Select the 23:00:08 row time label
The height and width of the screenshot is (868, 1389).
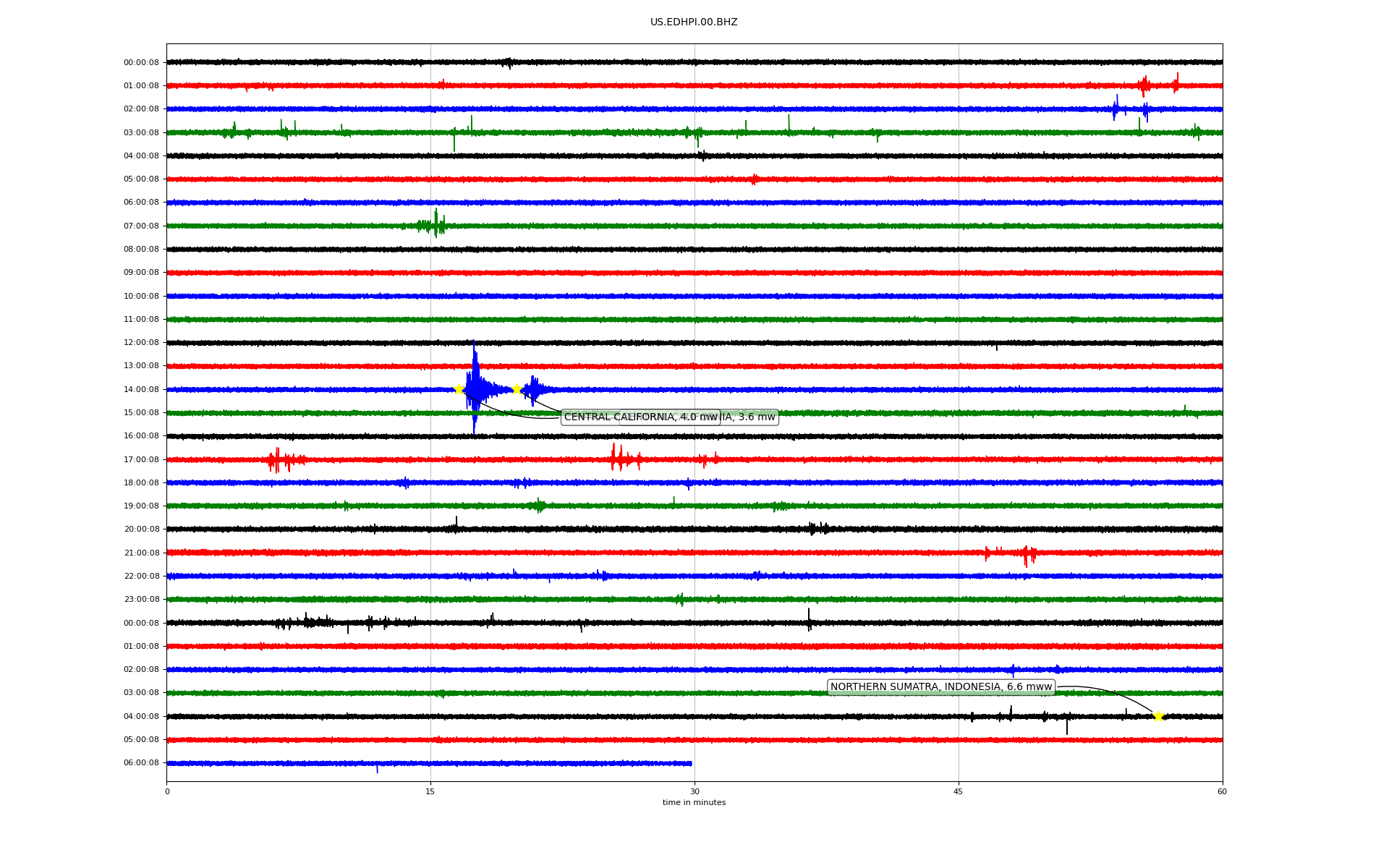141,600
